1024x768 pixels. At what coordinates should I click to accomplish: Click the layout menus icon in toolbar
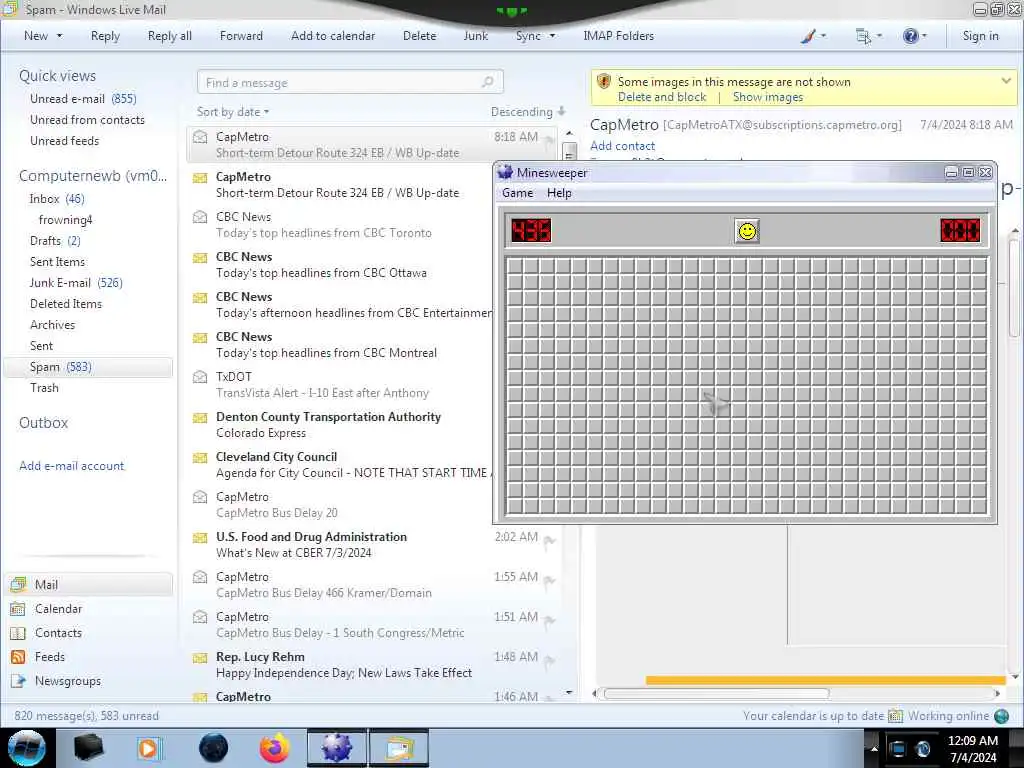863,37
